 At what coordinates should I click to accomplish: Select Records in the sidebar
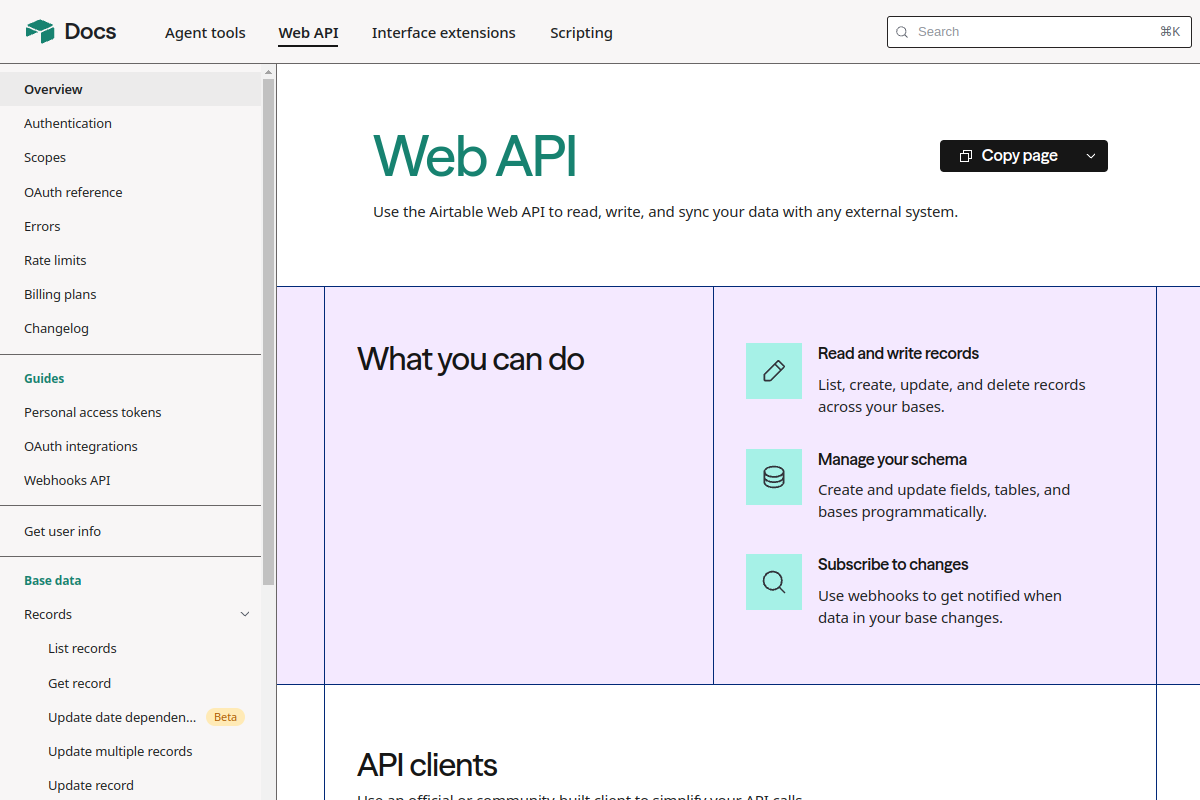coord(130,614)
